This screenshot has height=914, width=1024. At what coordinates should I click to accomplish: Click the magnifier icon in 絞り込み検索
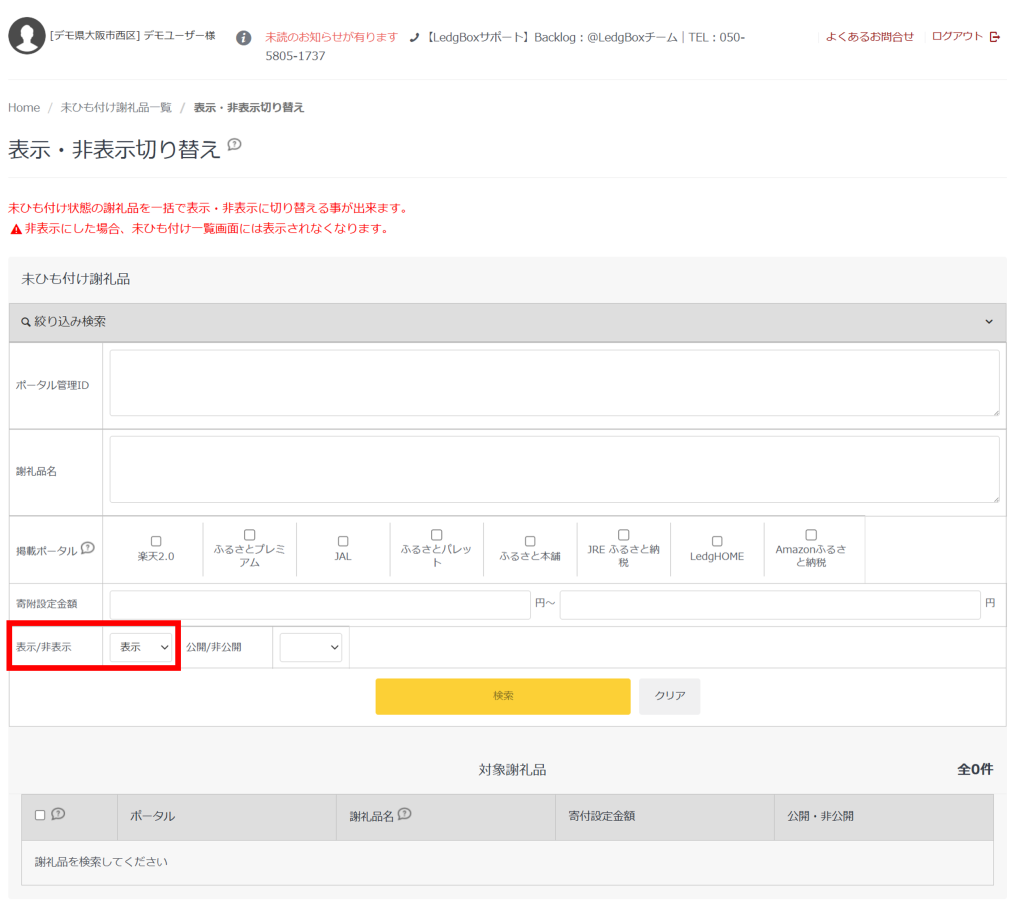point(26,322)
